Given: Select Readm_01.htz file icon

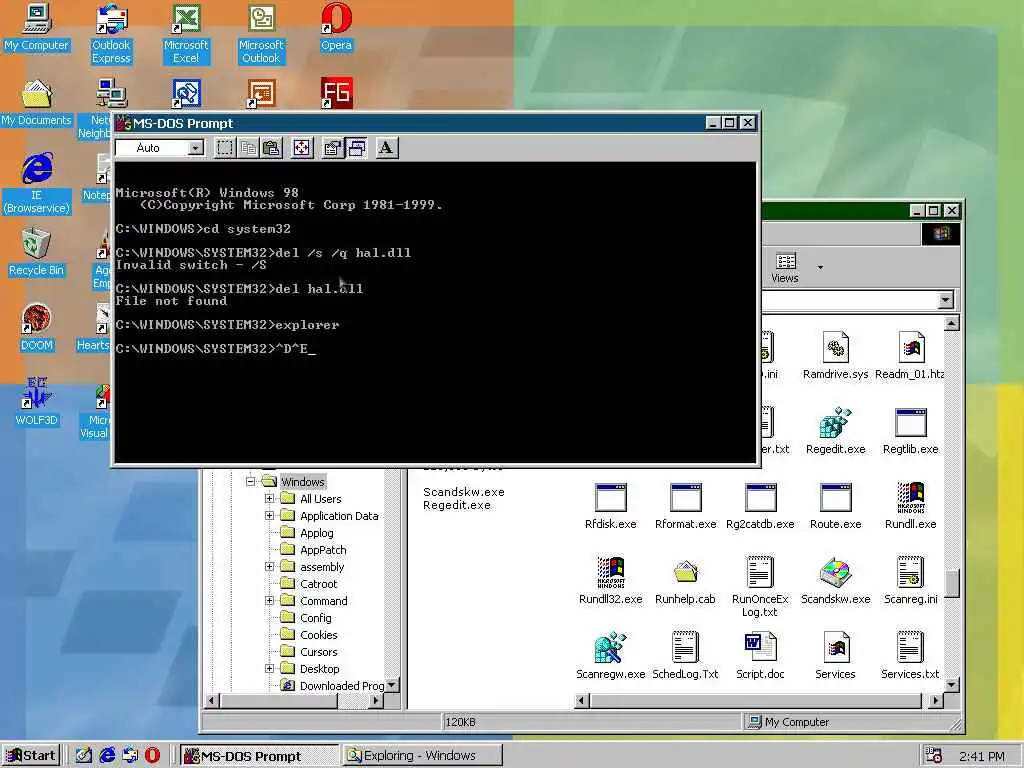Looking at the screenshot, I should click(x=910, y=356).
